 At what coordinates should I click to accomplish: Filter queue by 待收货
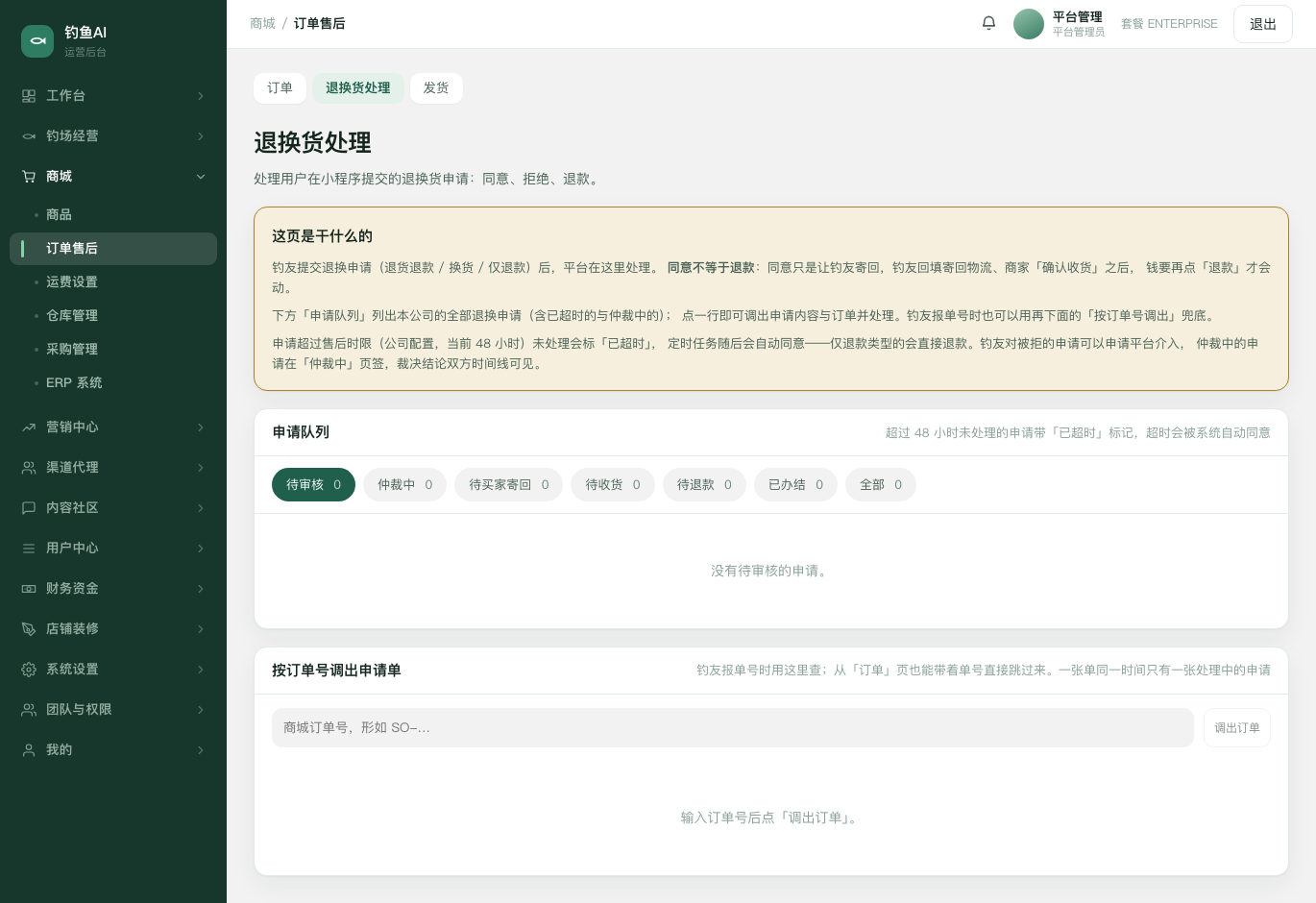613,485
